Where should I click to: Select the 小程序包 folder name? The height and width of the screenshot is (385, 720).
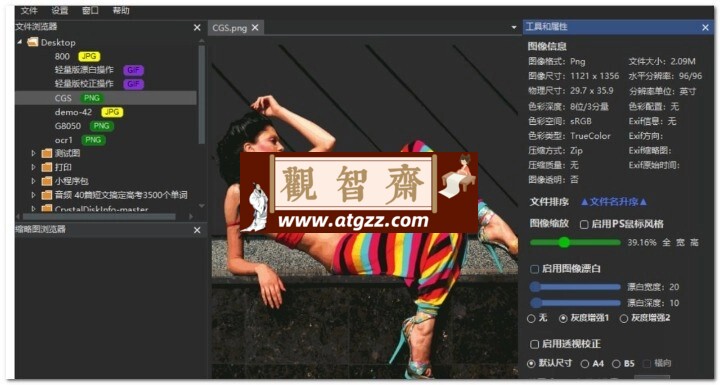tap(72, 181)
